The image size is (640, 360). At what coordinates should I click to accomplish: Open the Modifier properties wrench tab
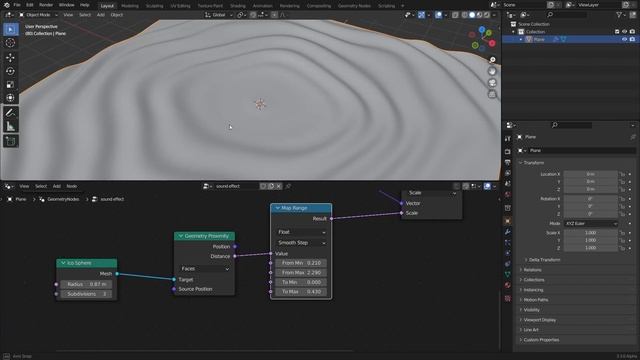508,232
